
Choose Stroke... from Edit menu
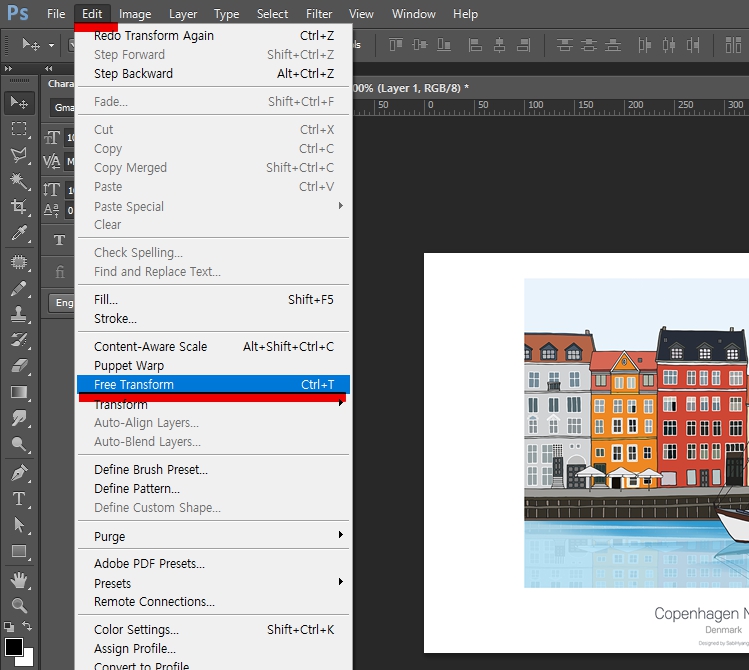214,319
